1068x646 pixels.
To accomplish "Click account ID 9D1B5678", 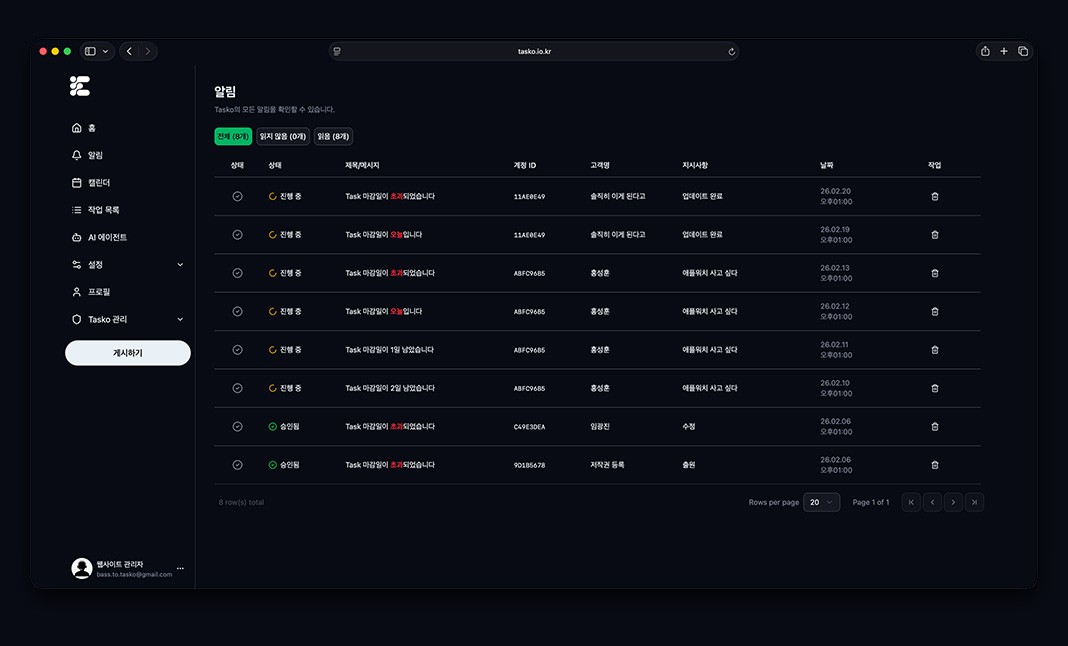I will click(x=529, y=465).
